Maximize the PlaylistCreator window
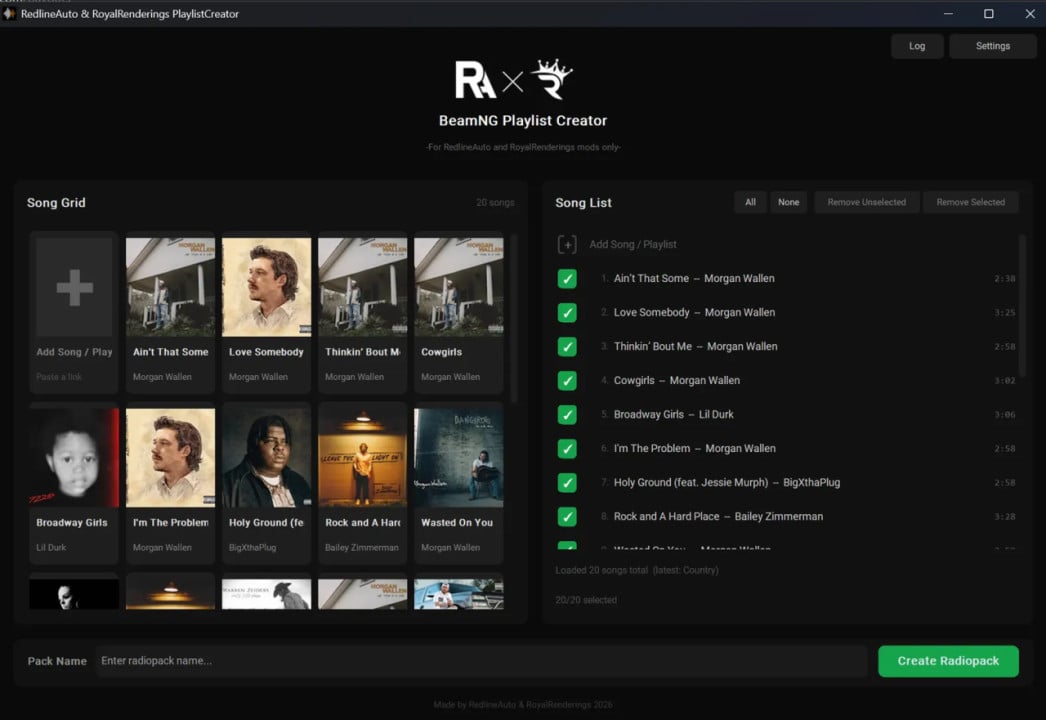This screenshot has height=720, width=1046. click(x=989, y=13)
